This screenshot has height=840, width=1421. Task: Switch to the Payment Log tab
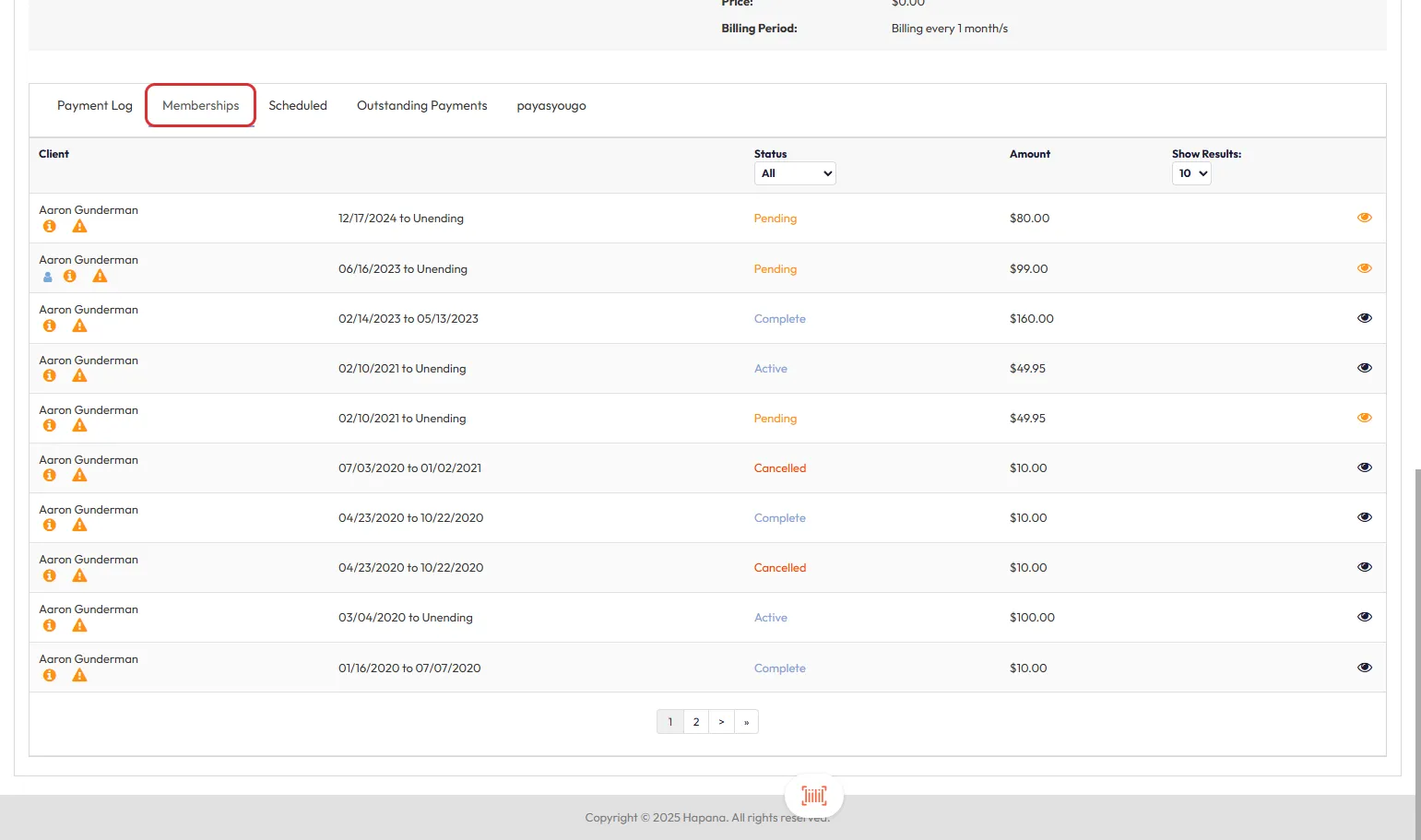(94, 106)
